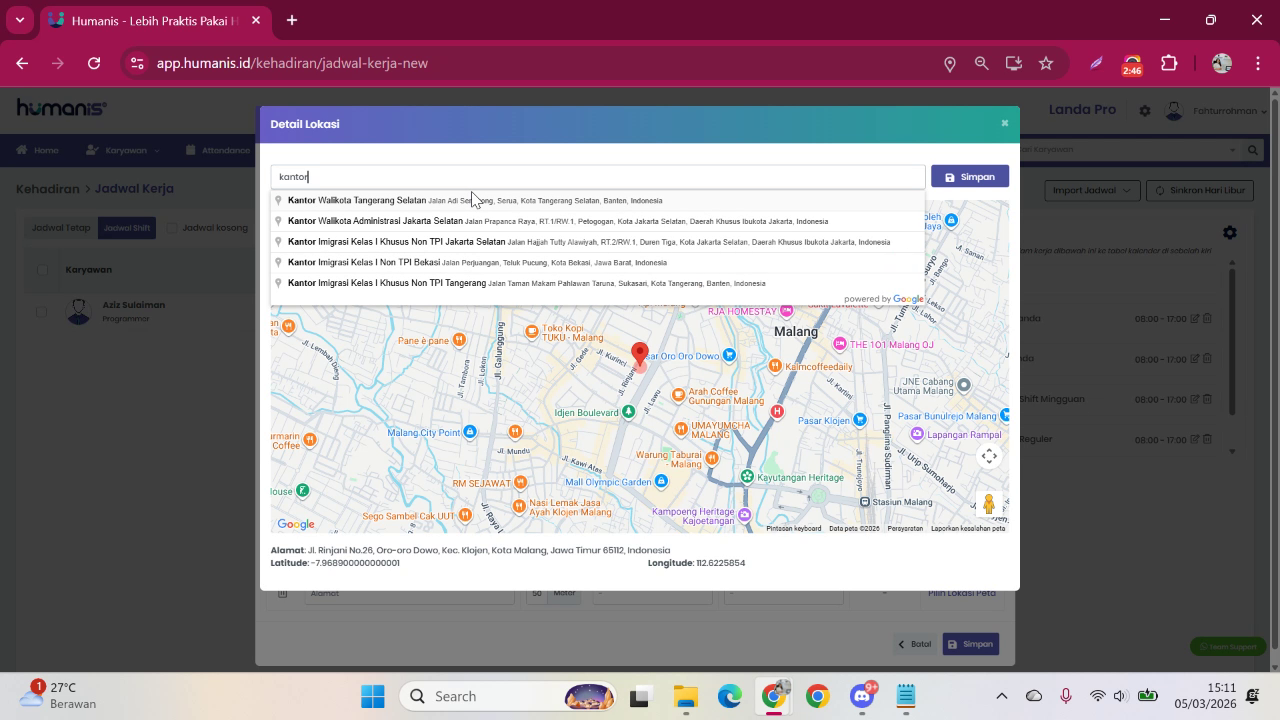Image resolution: width=1280 pixels, height=720 pixels.
Task: Click the bottom Simpan button behind dialog
Action: coord(971,645)
